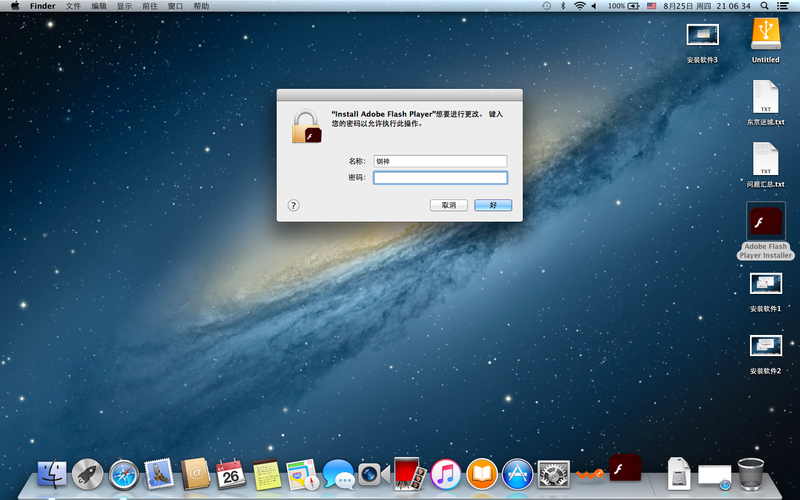Open input source flag menu
800x500 pixels.
pyautogui.click(x=652, y=6)
